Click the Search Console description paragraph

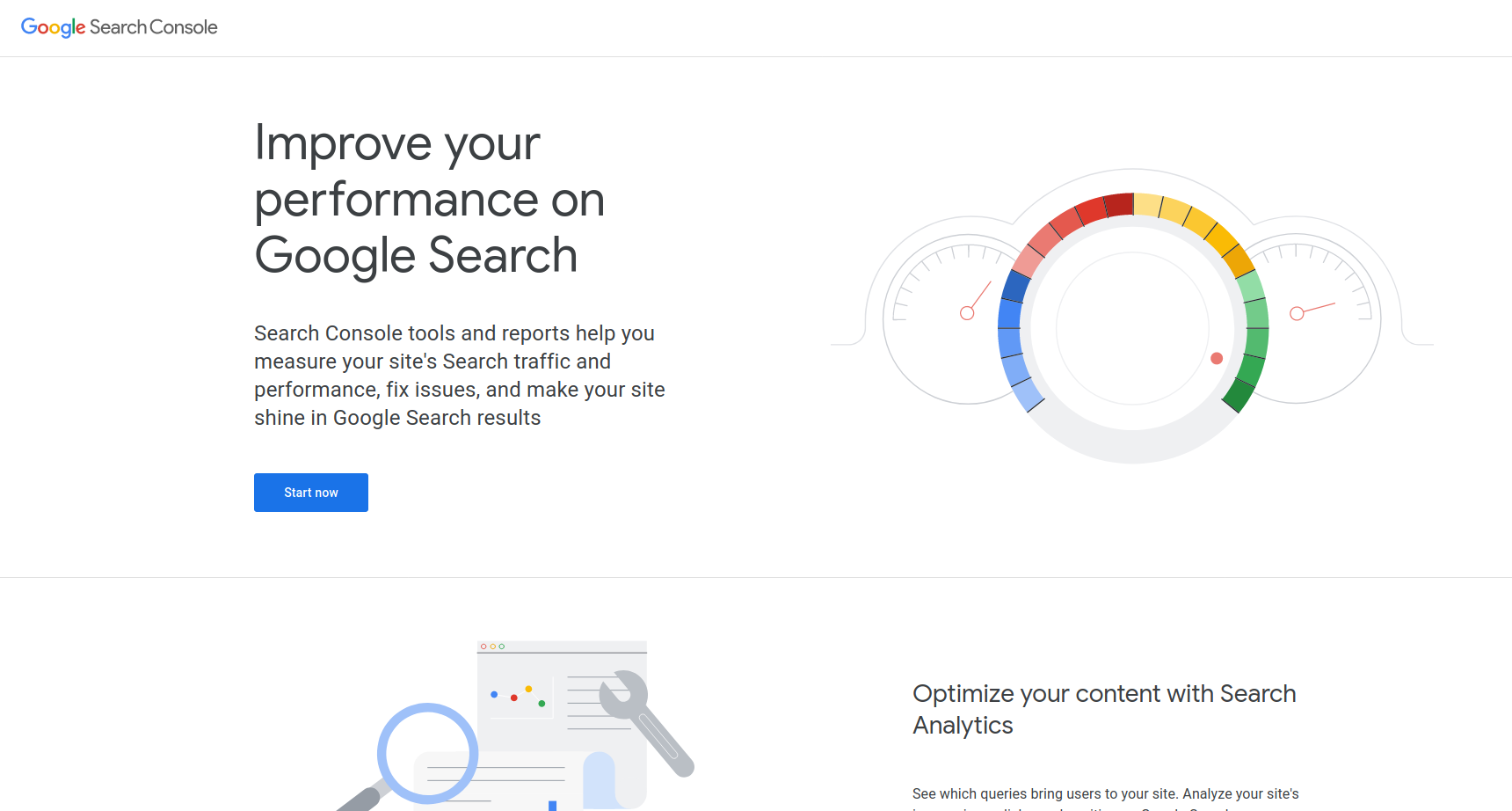click(460, 376)
